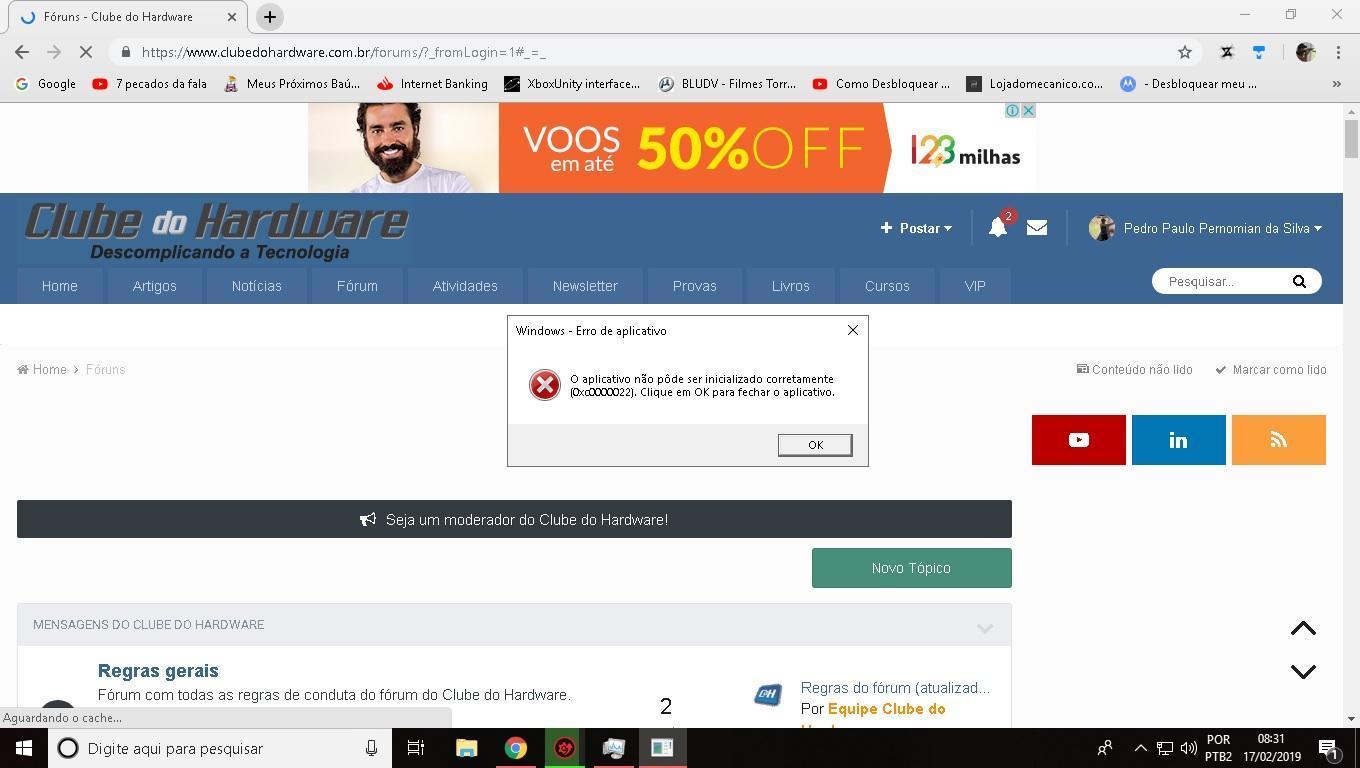The width and height of the screenshot is (1360, 768).
Task: Open the Livros menu item
Action: pos(791,286)
